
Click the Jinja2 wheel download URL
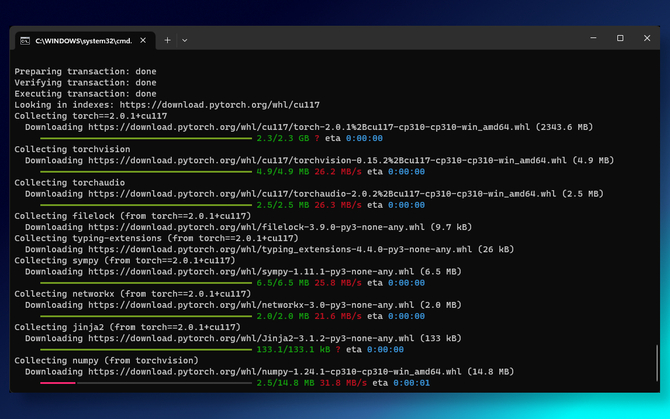click(251, 338)
